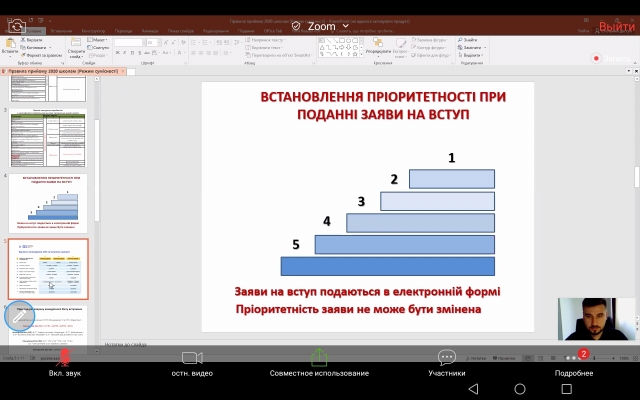Toggle video with остн. видео button
Viewport: 640px width, 400px height.
click(192, 362)
